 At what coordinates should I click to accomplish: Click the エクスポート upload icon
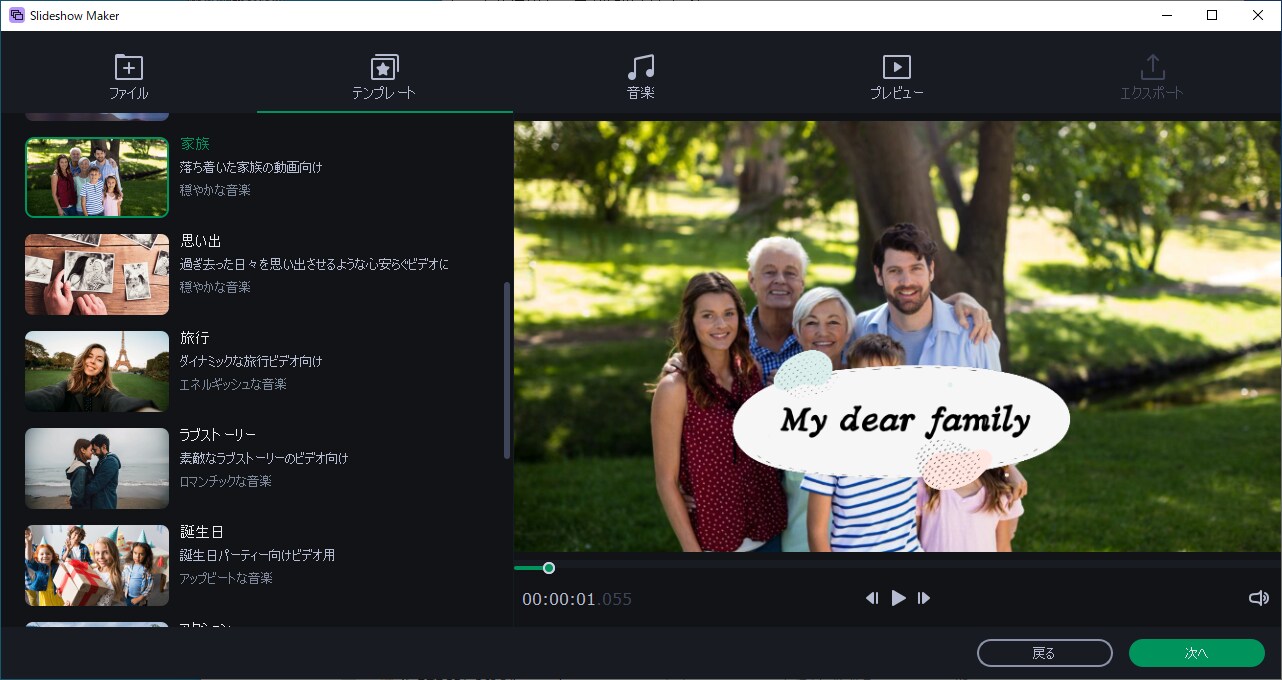1152,67
